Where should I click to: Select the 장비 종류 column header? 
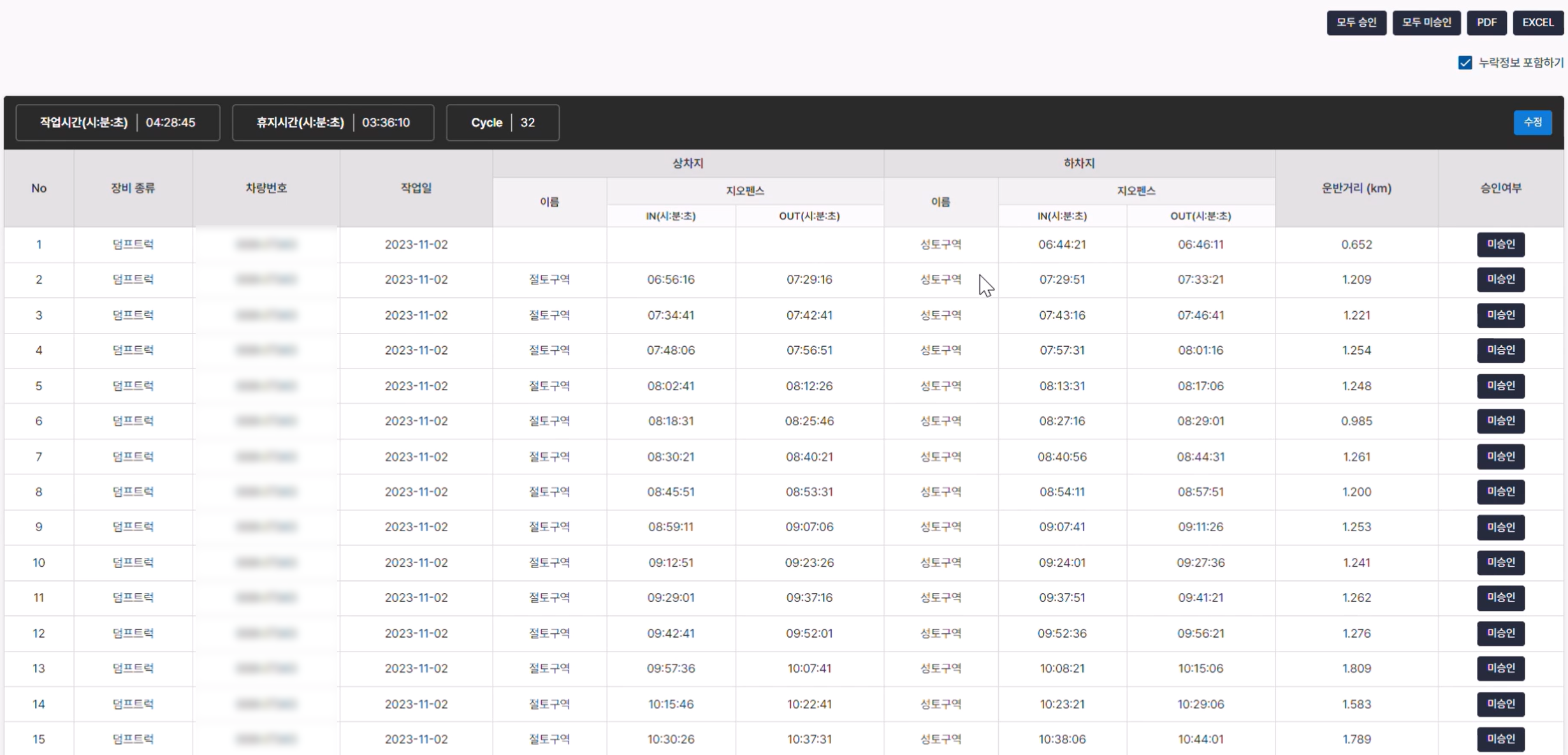[x=133, y=188]
